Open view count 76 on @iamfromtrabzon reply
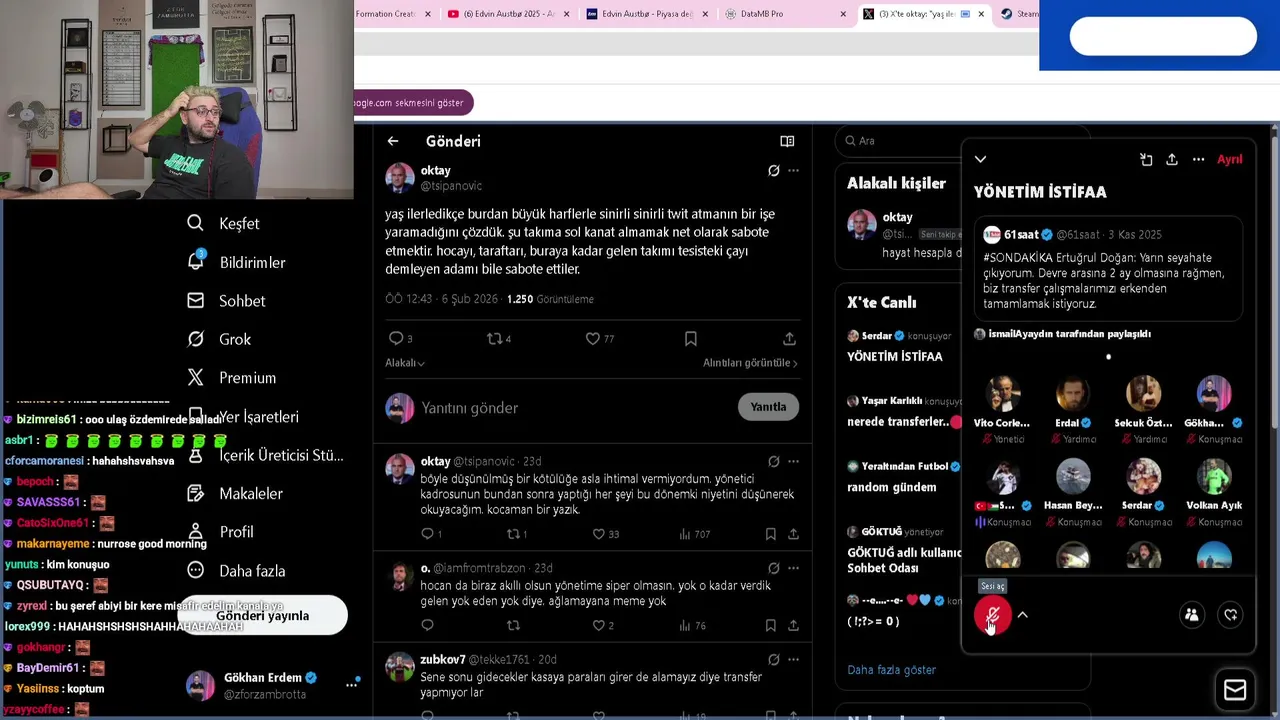 coord(692,626)
